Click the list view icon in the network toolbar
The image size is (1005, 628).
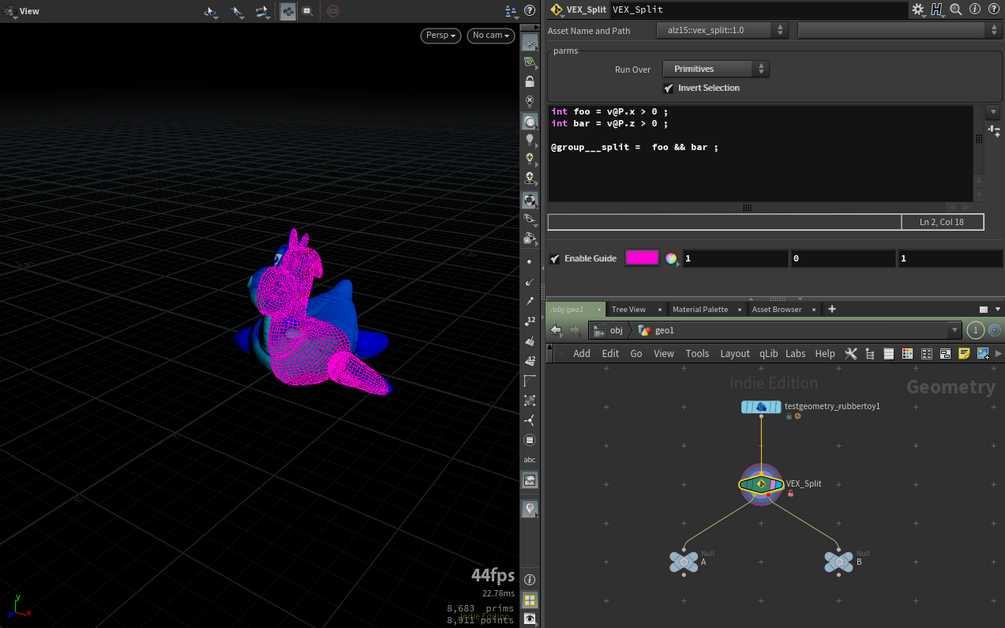888,354
